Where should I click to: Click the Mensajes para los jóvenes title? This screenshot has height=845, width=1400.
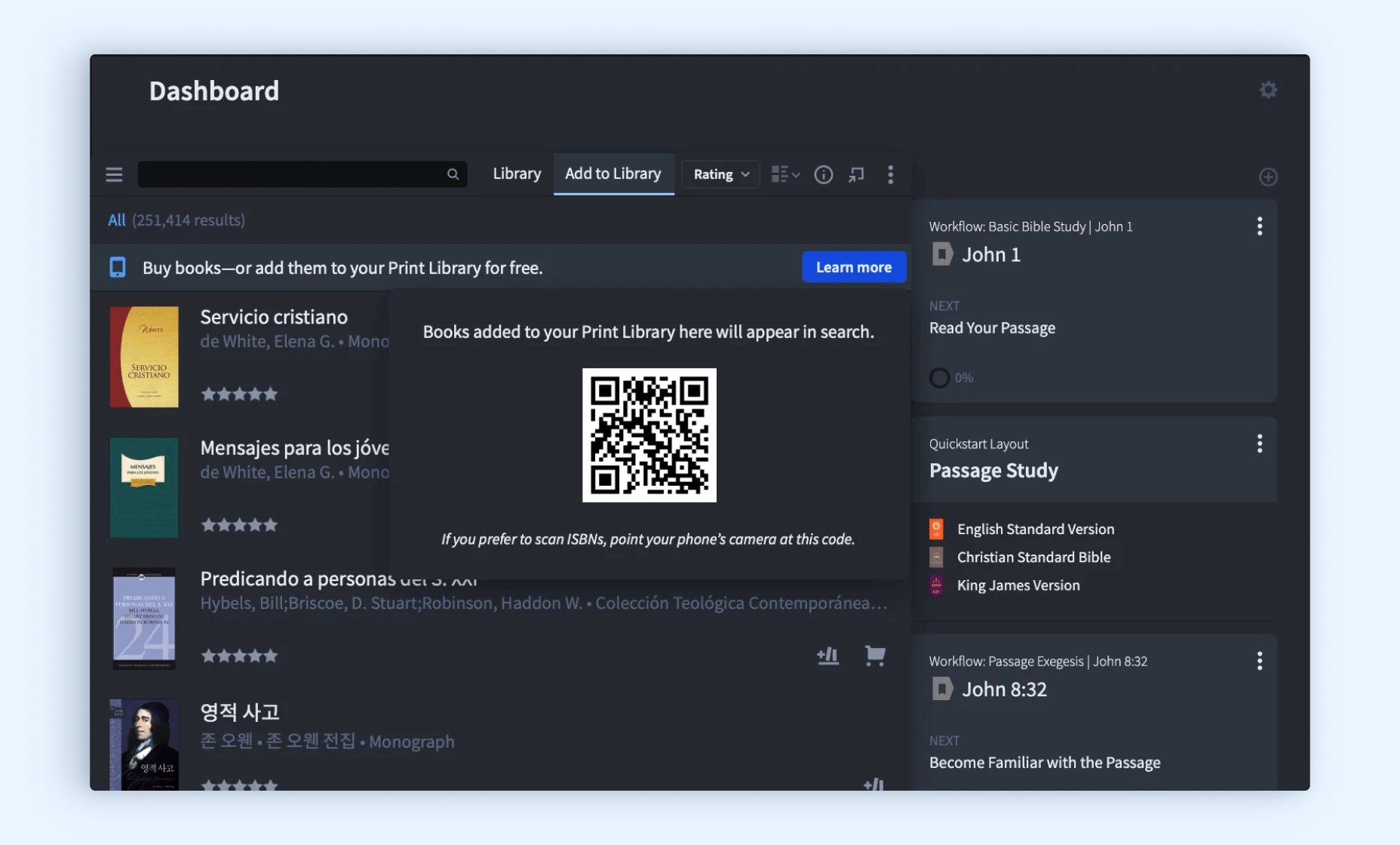(x=294, y=448)
